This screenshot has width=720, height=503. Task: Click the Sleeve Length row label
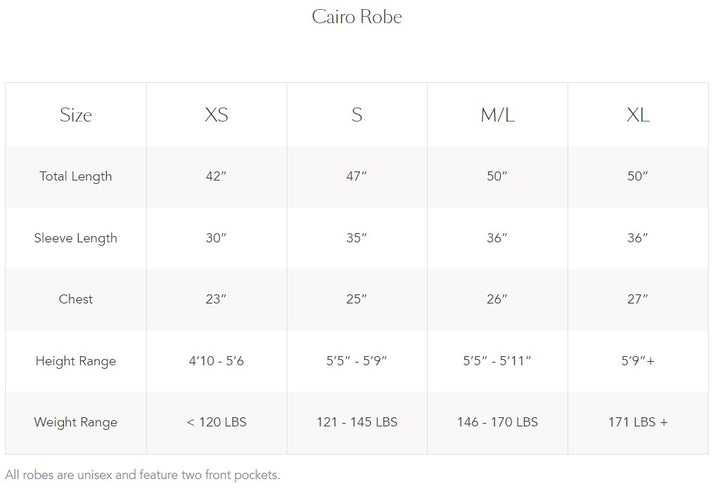click(76, 238)
